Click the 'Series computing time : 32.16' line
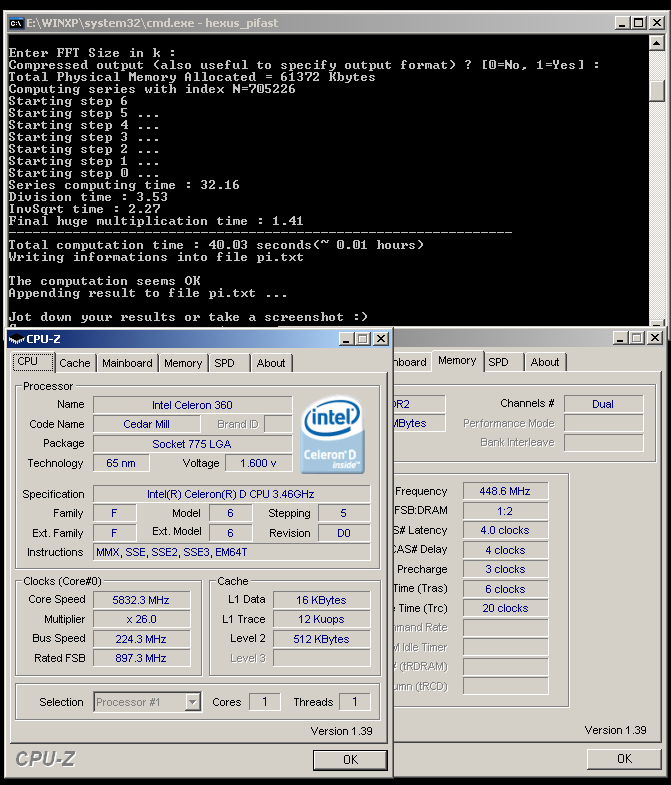The height and width of the screenshot is (785, 671). pos(124,185)
